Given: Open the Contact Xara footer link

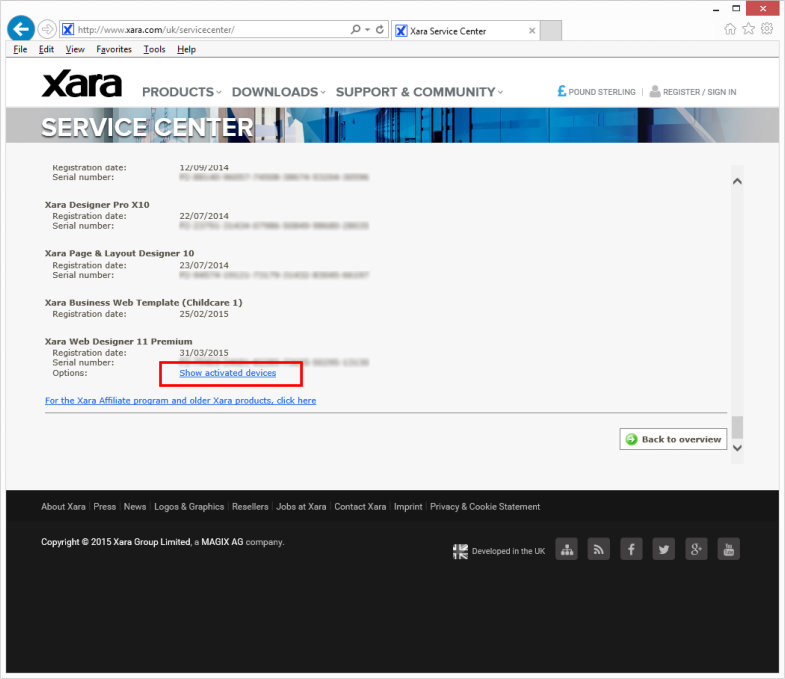Looking at the screenshot, I should pyautogui.click(x=360, y=507).
